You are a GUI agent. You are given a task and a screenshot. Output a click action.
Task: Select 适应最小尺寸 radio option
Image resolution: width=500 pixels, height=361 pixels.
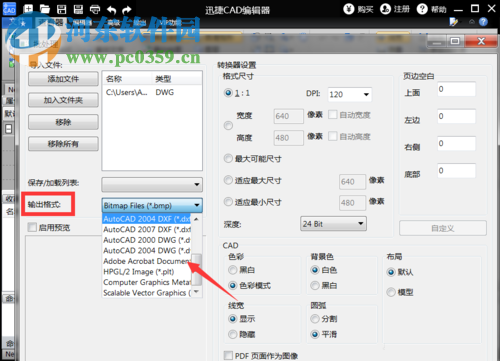coord(228,202)
